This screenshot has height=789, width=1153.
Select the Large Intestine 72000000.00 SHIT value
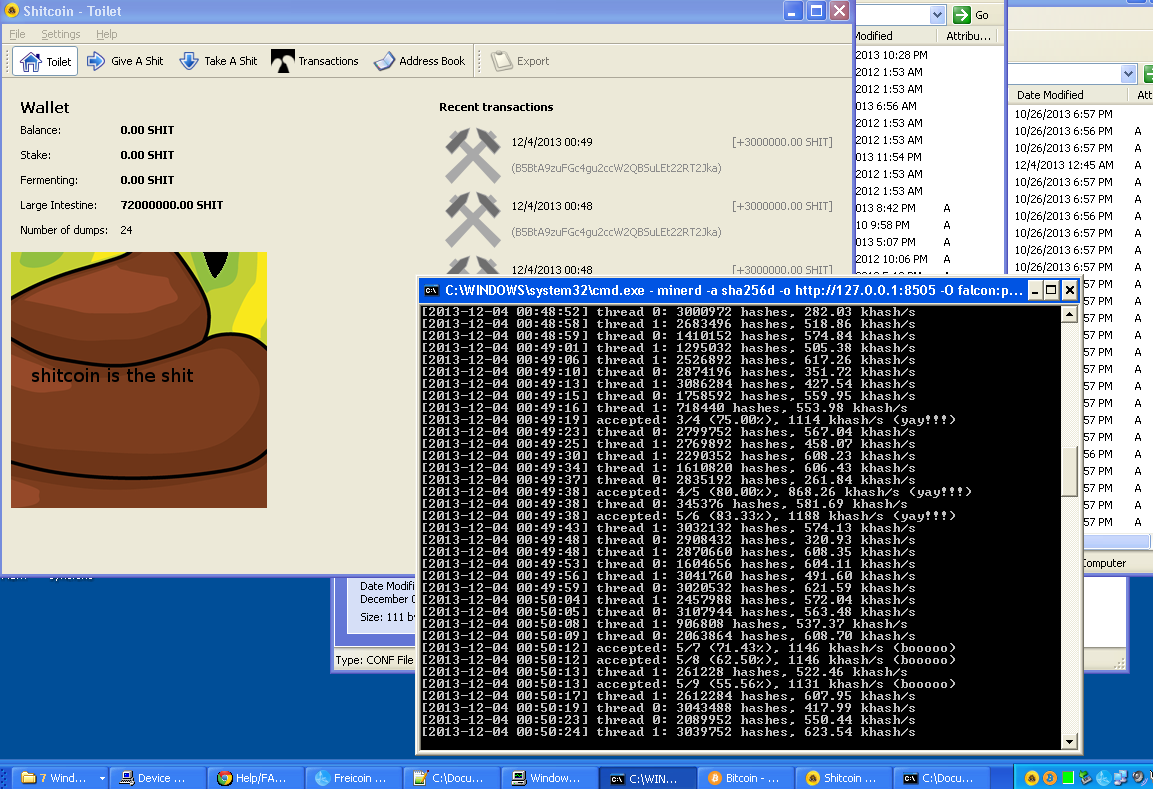(x=171, y=205)
